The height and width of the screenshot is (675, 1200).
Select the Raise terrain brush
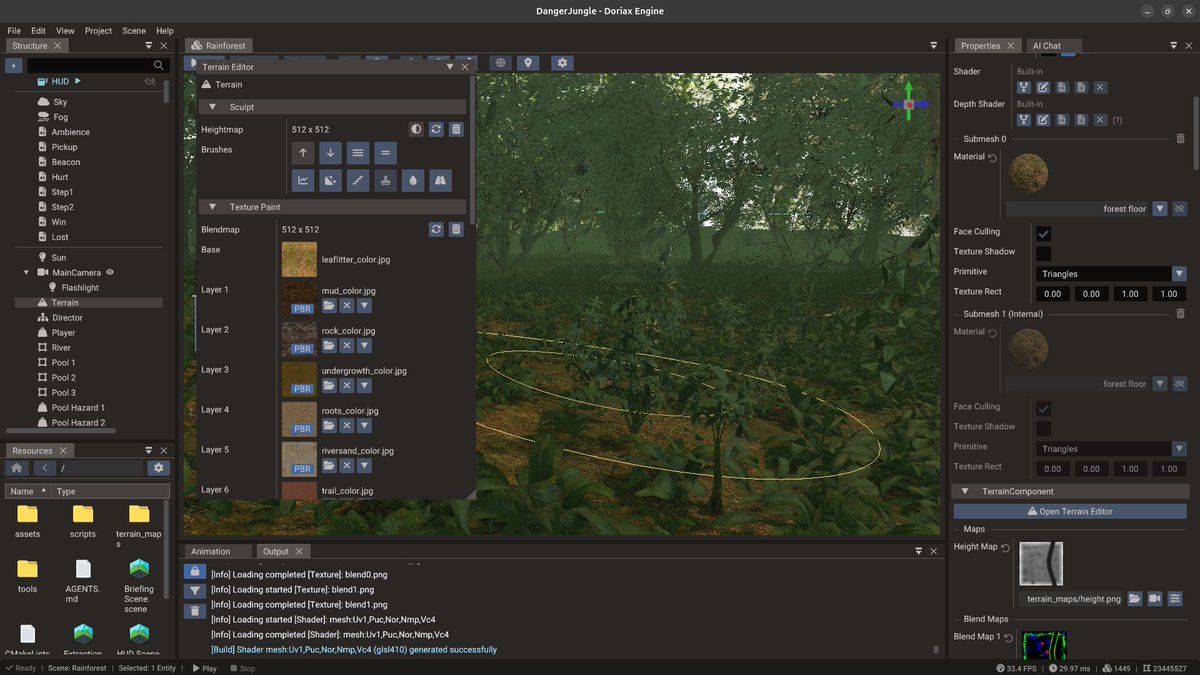(x=303, y=153)
